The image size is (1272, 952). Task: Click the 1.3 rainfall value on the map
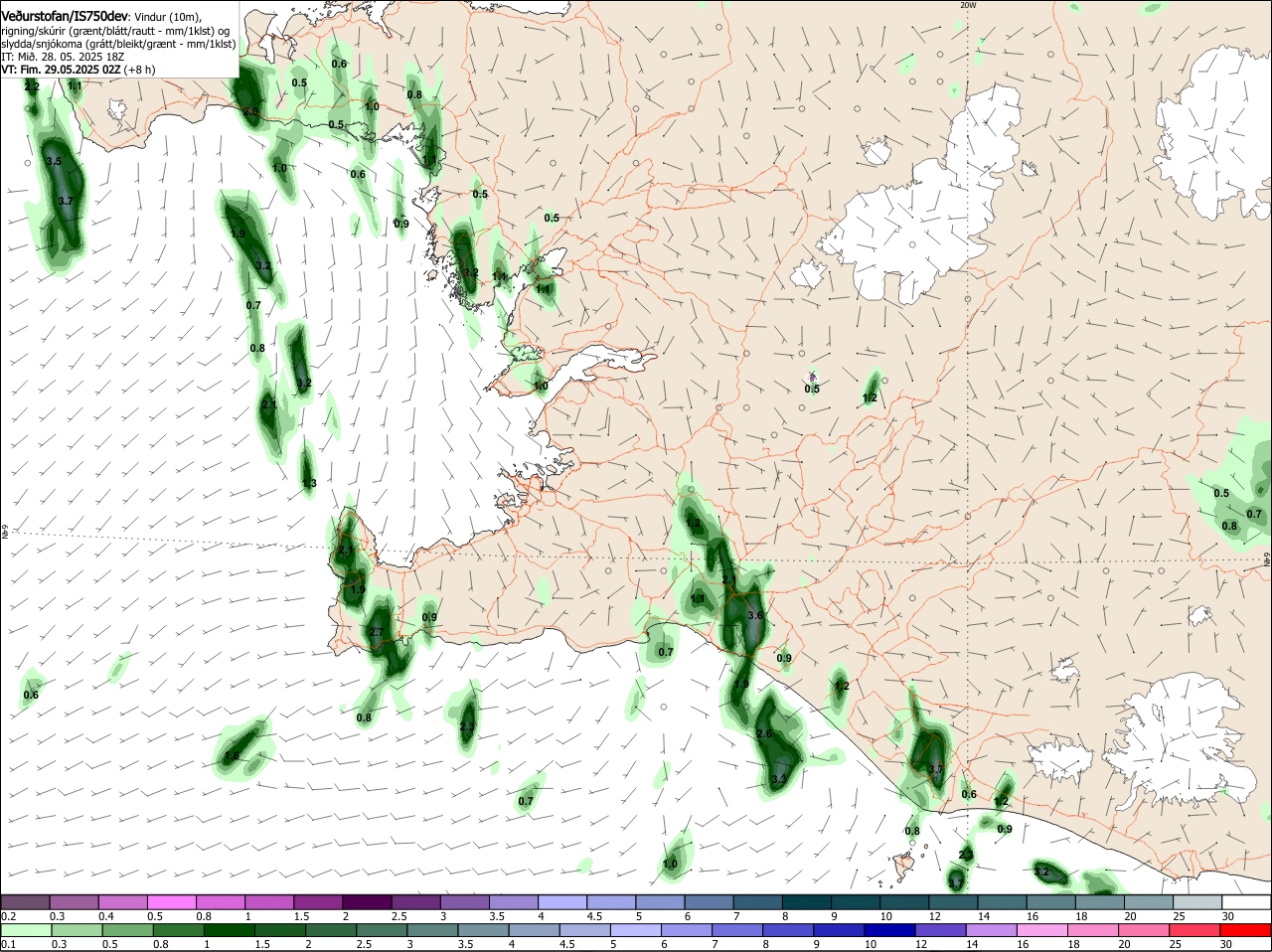(309, 483)
